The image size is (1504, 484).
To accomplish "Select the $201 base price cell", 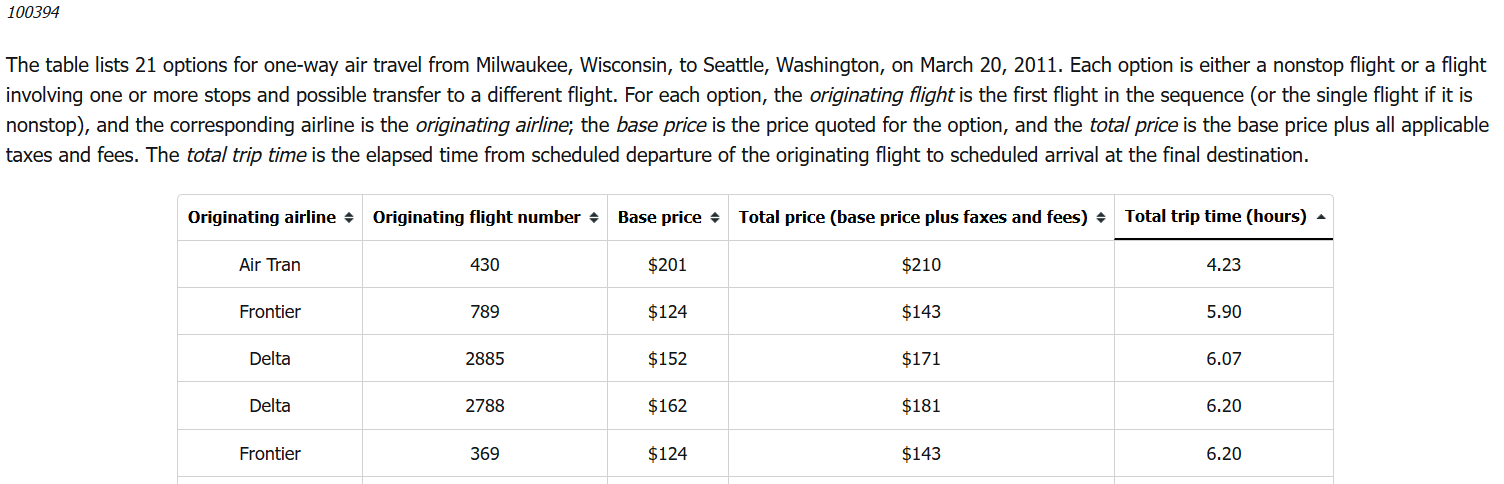I will point(667,265).
